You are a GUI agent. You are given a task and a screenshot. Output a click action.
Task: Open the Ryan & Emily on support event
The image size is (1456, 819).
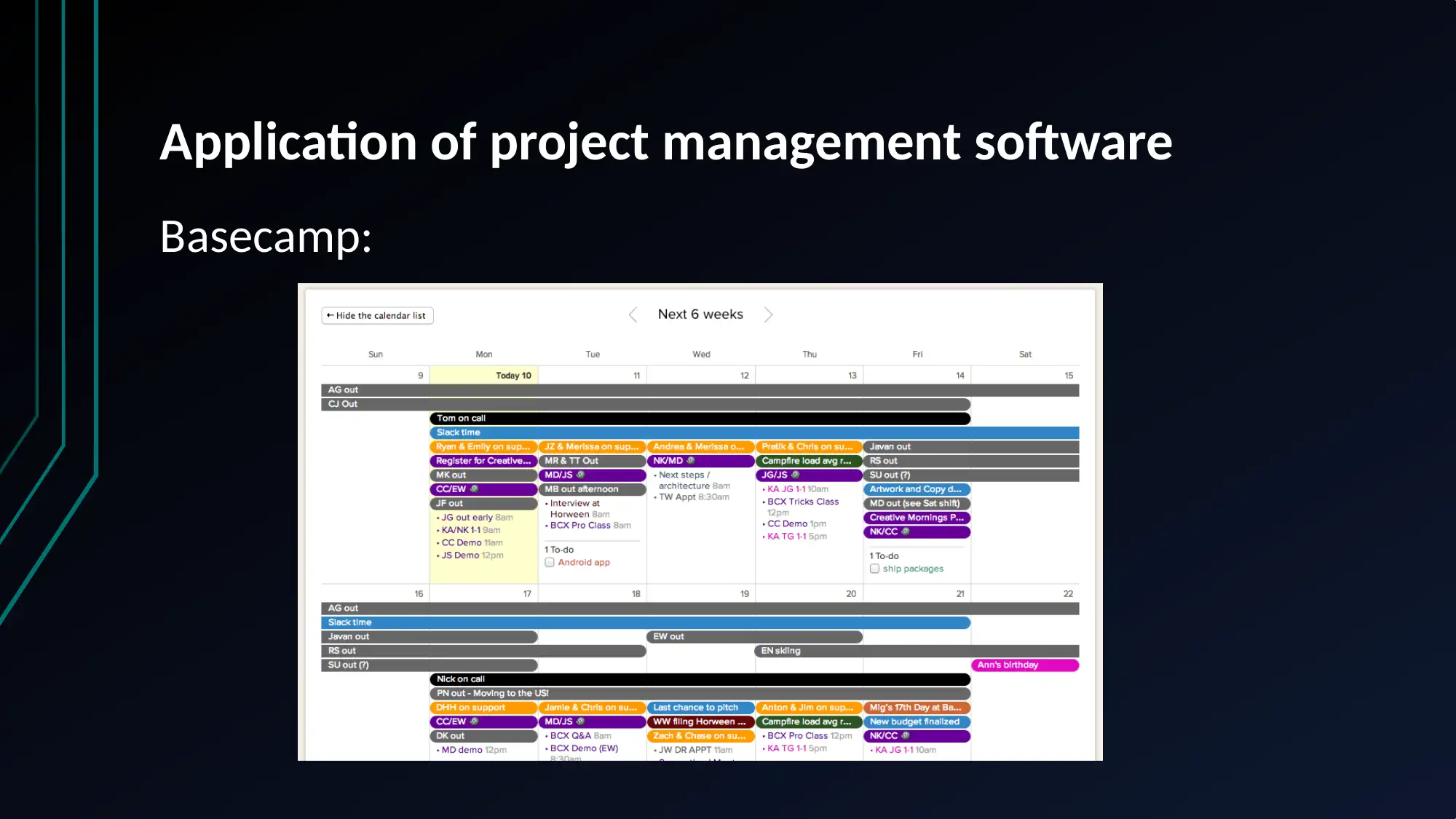[483, 446]
